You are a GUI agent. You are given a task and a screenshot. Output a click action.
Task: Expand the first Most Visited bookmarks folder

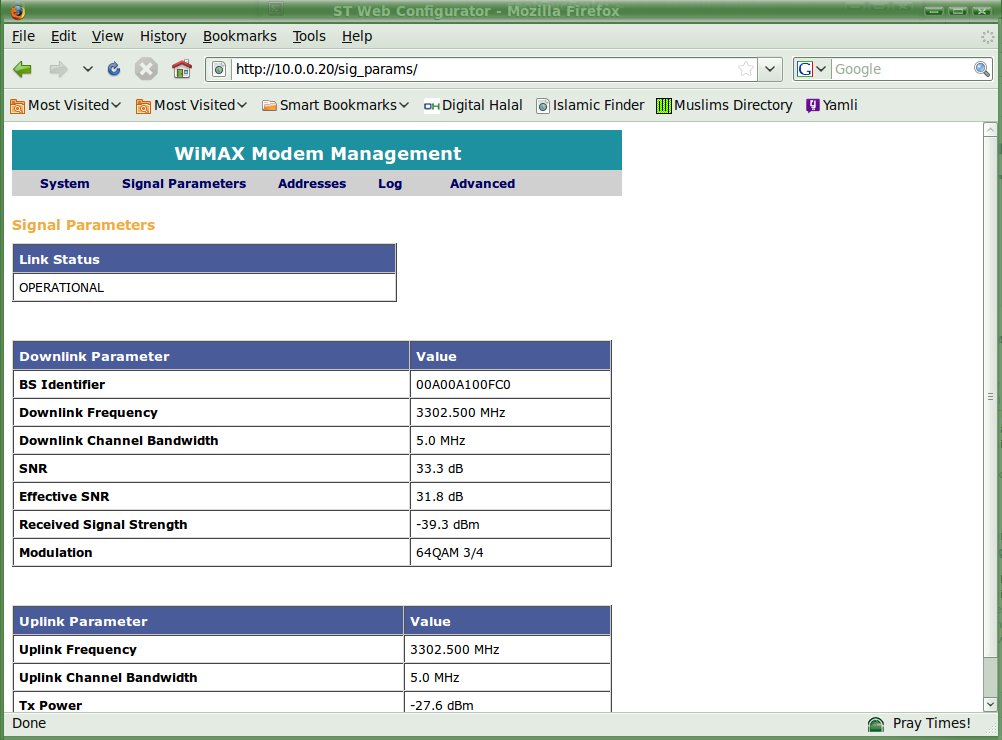coord(116,105)
